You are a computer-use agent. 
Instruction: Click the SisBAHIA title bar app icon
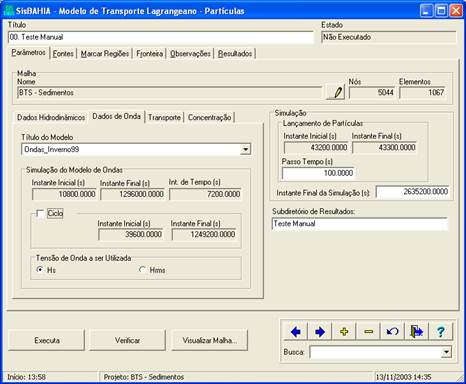(8, 10)
